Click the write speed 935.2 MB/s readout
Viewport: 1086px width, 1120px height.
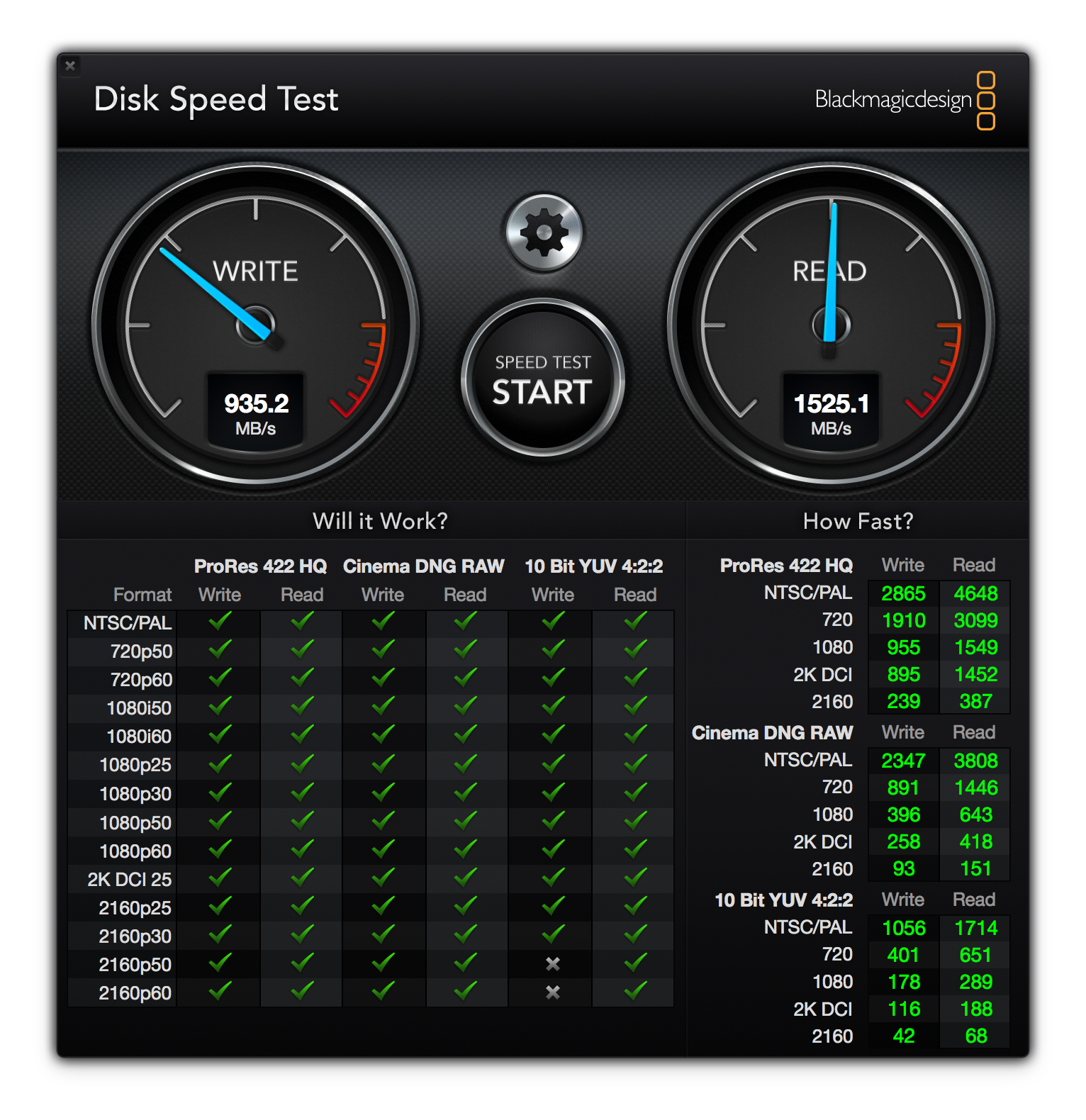[256, 413]
